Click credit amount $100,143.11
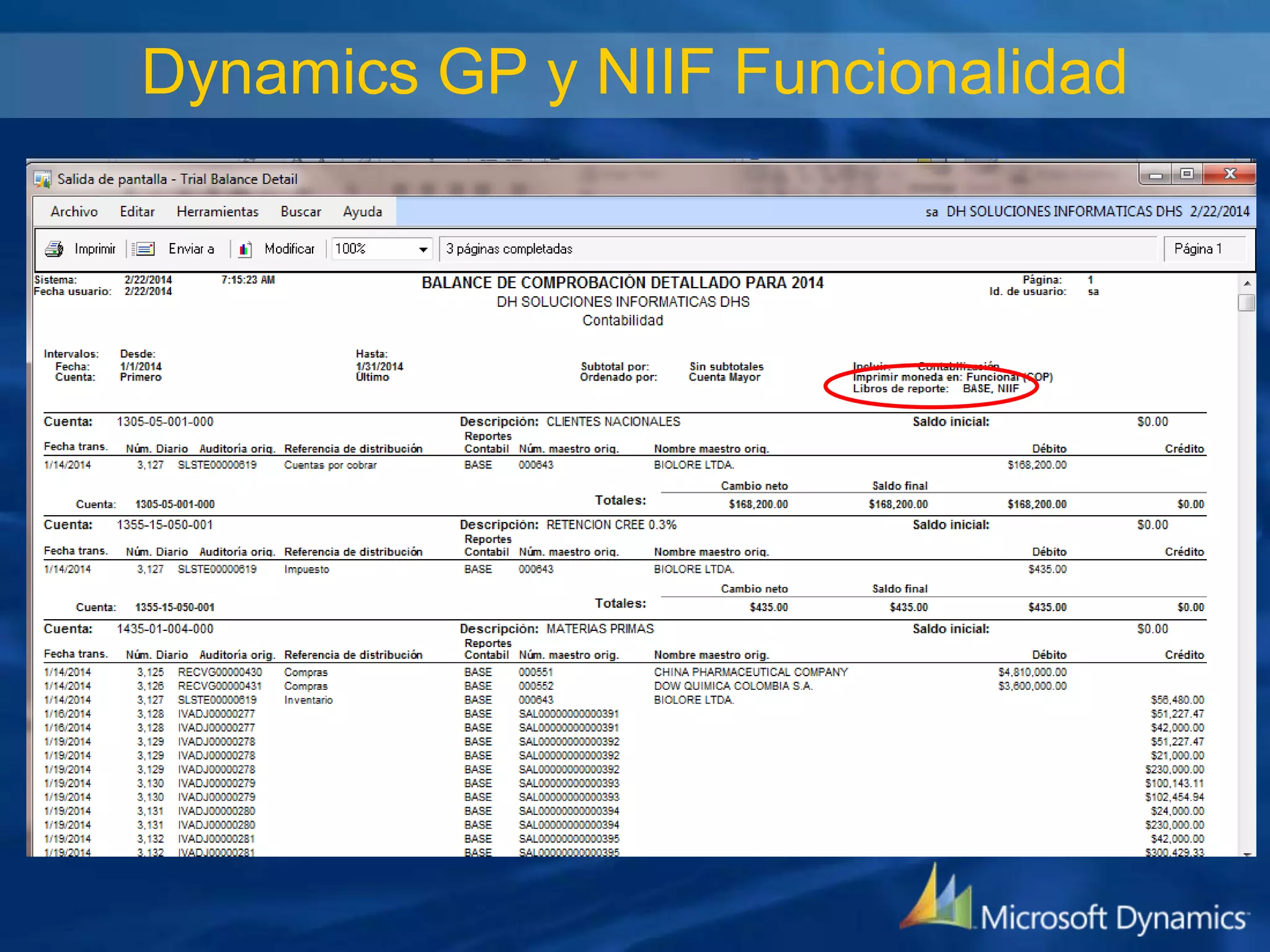Viewport: 1270px width, 952px height. click(1175, 783)
